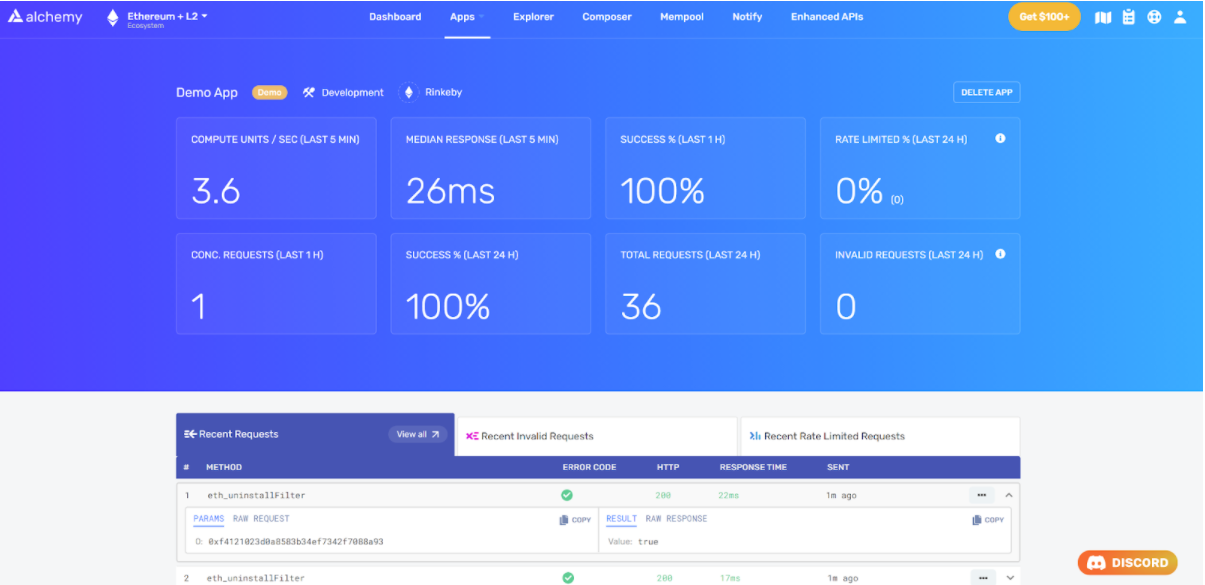Copy params of first request
This screenshot has height=585, width=1205.
(575, 520)
